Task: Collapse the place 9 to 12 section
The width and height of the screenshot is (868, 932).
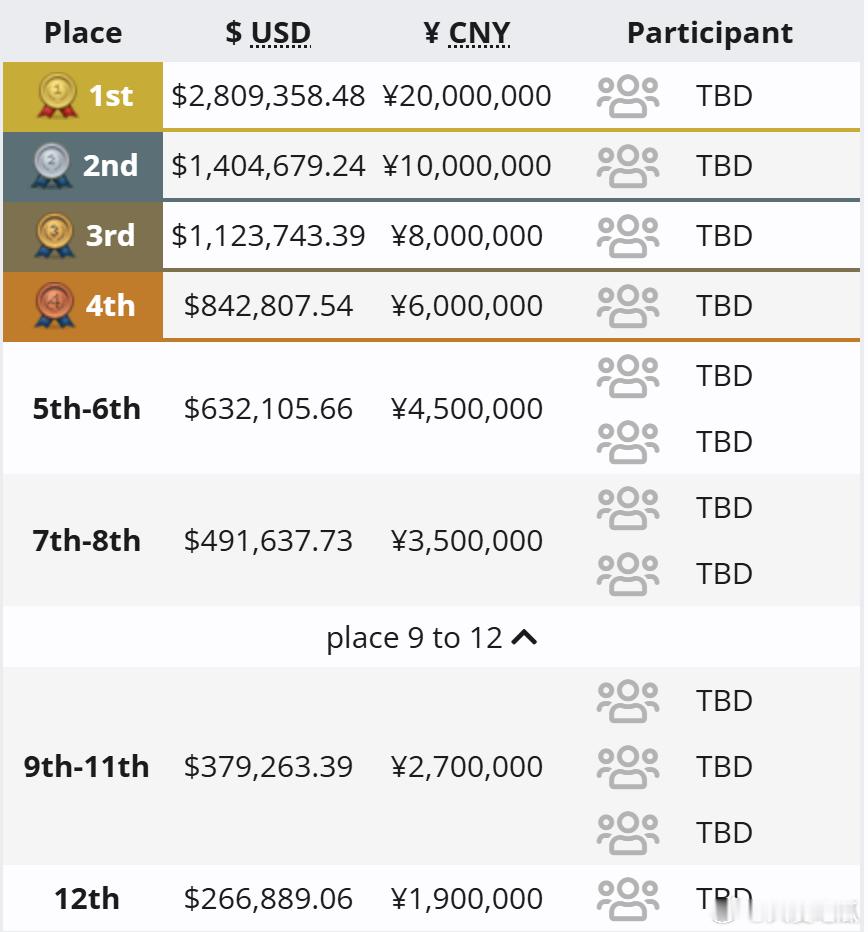Action: [432, 638]
